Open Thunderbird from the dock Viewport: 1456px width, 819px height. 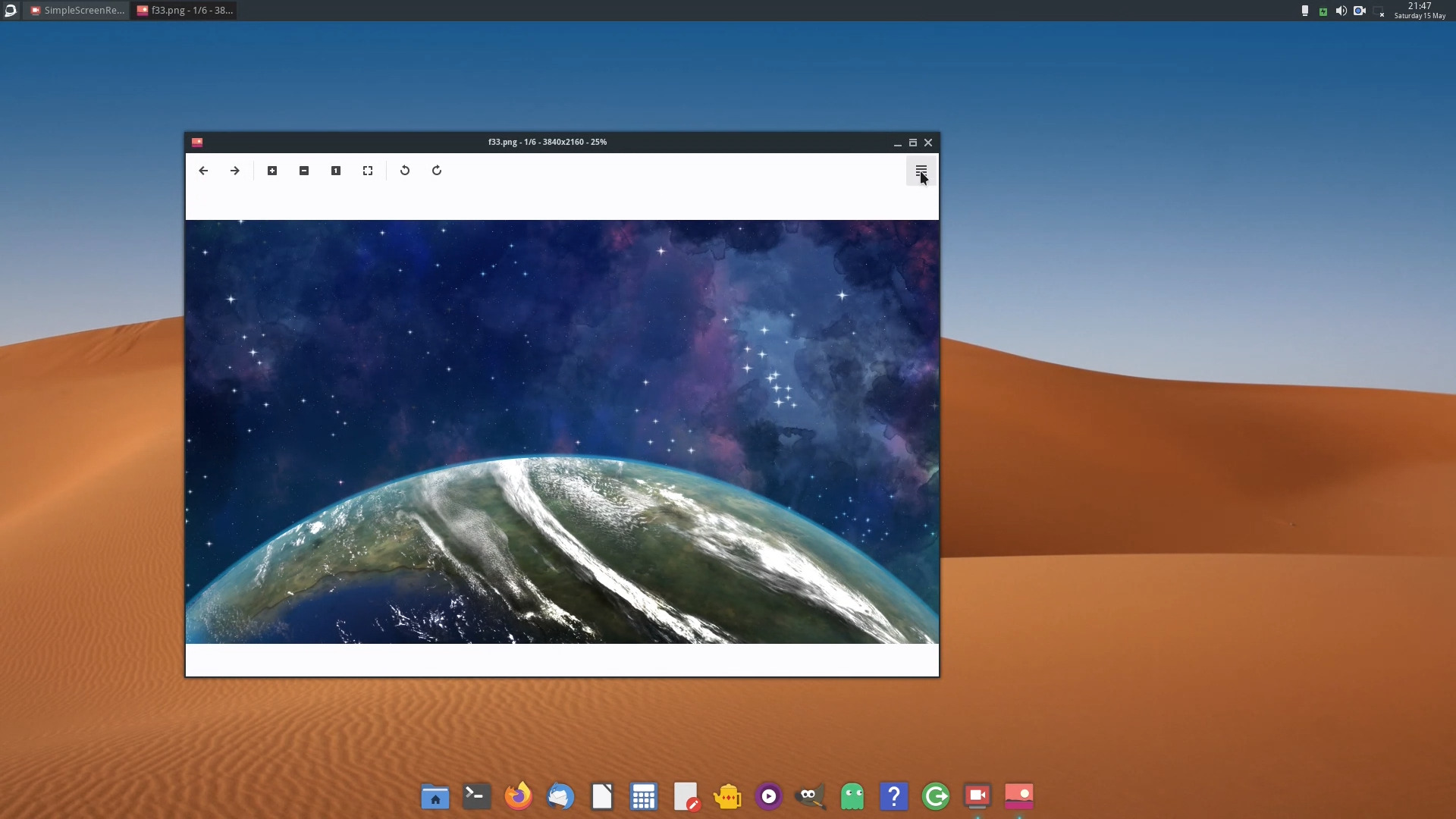560,796
